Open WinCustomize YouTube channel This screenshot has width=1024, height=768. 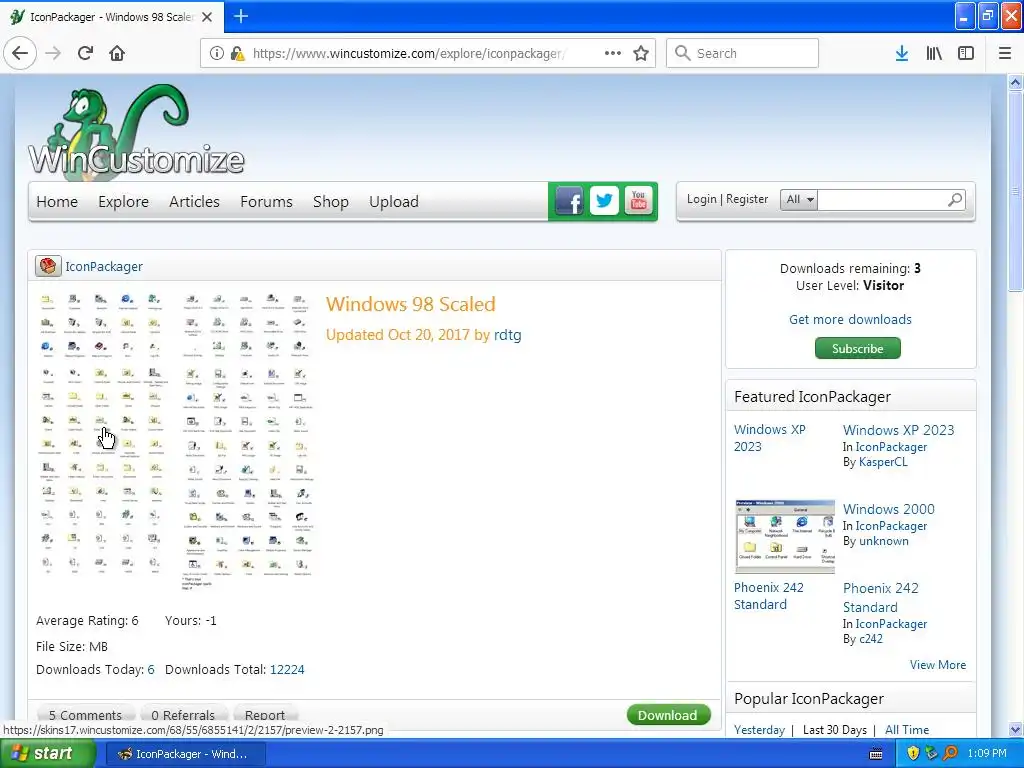638,201
